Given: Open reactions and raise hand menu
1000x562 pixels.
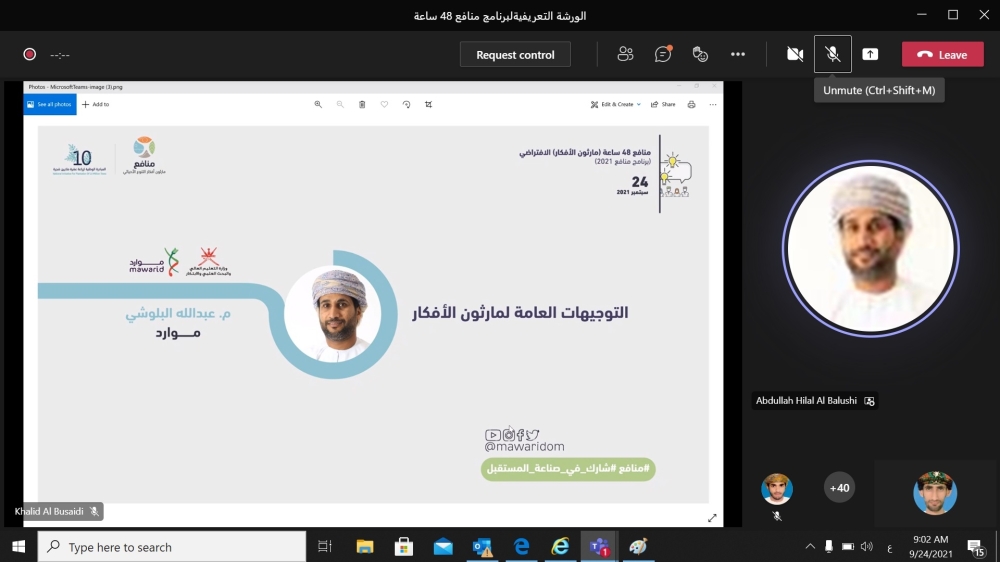Looking at the screenshot, I should coord(700,54).
